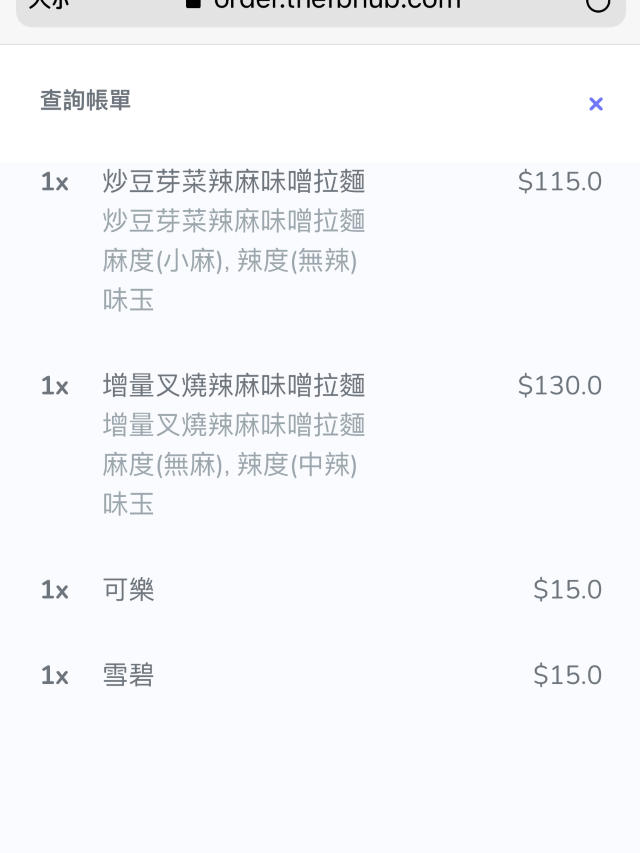This screenshot has height=853, width=640.
Task: Tap the 1x quantity beside 可樂
Action: (x=54, y=590)
